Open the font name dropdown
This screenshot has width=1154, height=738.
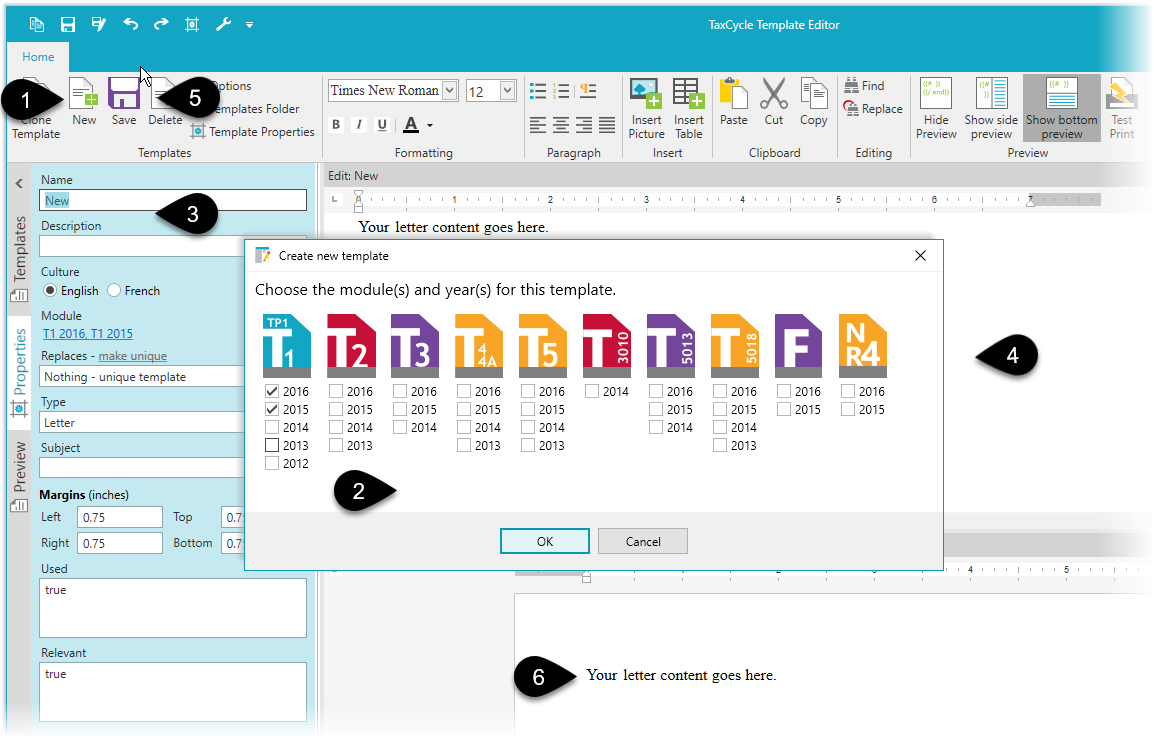click(450, 91)
